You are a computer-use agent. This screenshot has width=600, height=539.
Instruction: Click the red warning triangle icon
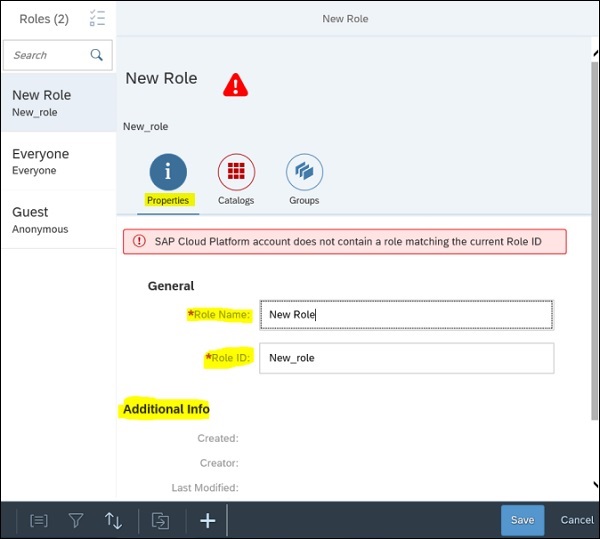coord(235,85)
